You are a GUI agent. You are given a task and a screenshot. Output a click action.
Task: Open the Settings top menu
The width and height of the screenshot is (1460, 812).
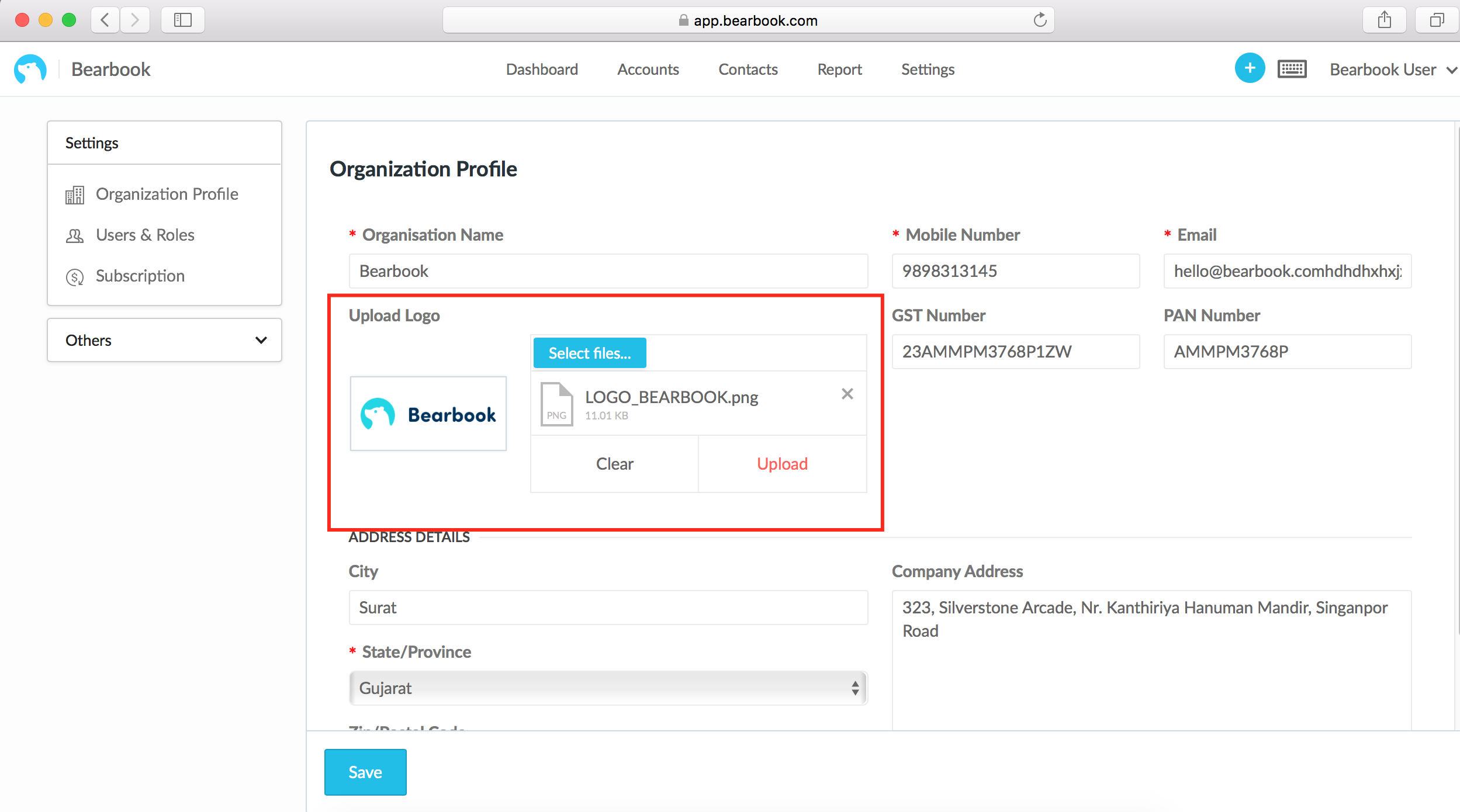(928, 70)
